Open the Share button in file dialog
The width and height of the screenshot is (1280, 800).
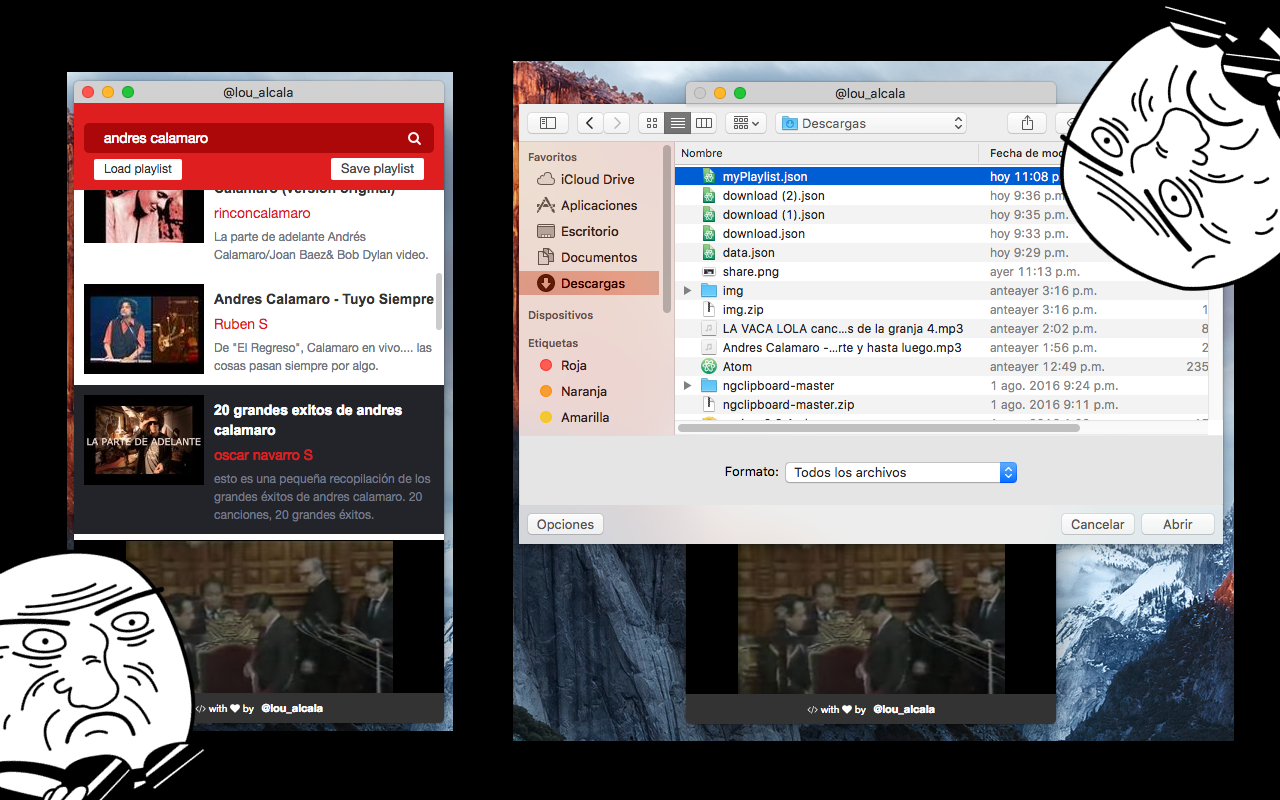pos(1027,123)
